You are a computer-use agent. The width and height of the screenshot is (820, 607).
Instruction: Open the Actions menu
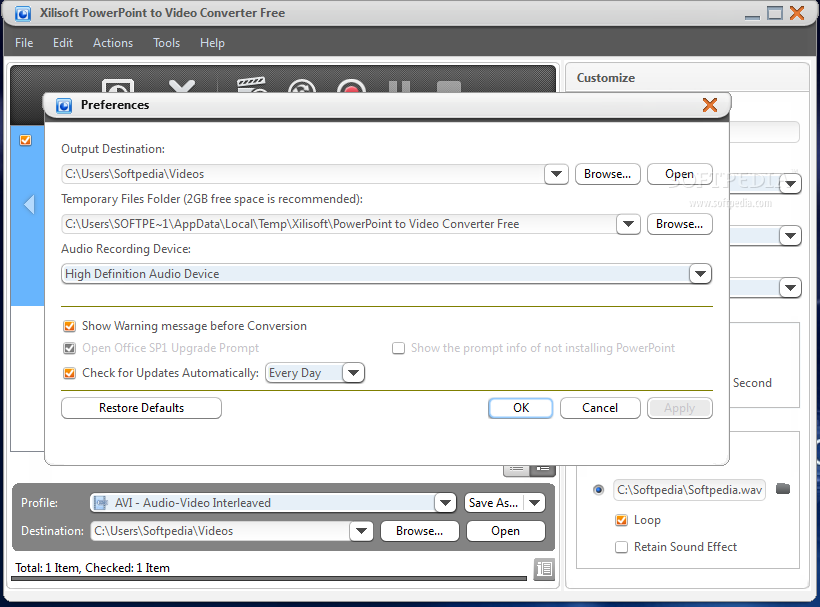(x=113, y=43)
